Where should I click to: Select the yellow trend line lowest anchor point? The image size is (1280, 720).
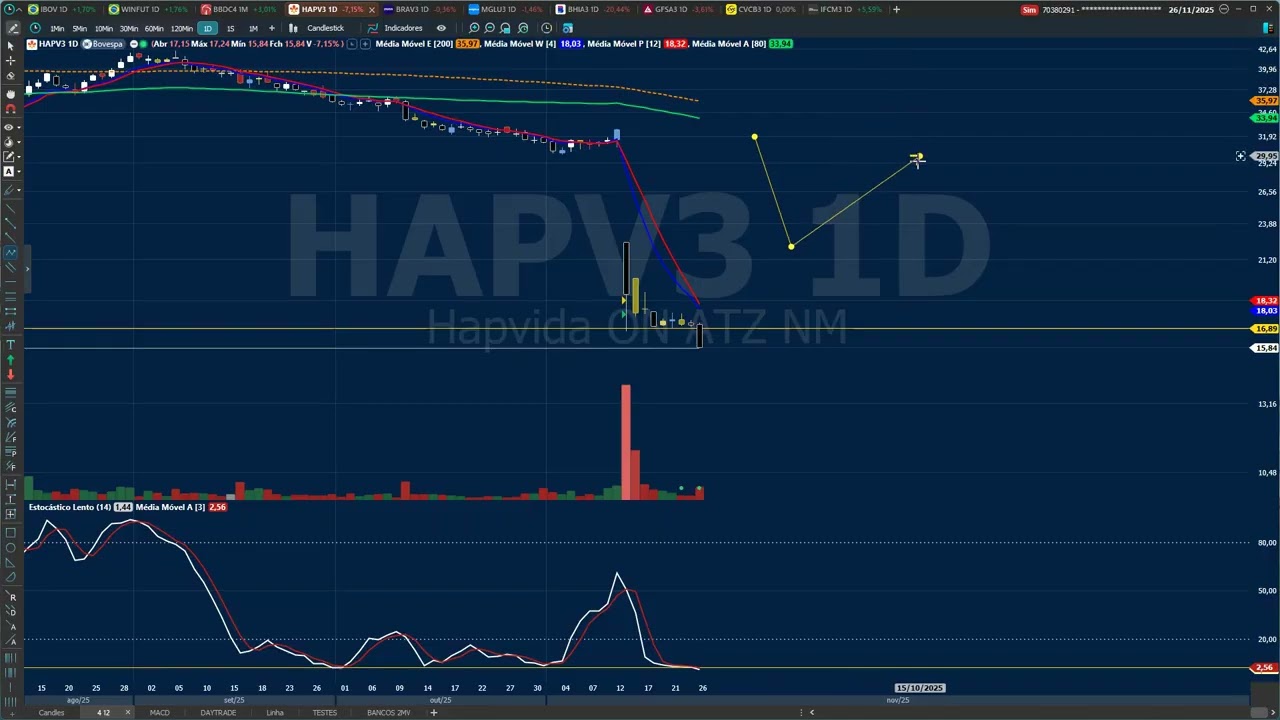(791, 246)
